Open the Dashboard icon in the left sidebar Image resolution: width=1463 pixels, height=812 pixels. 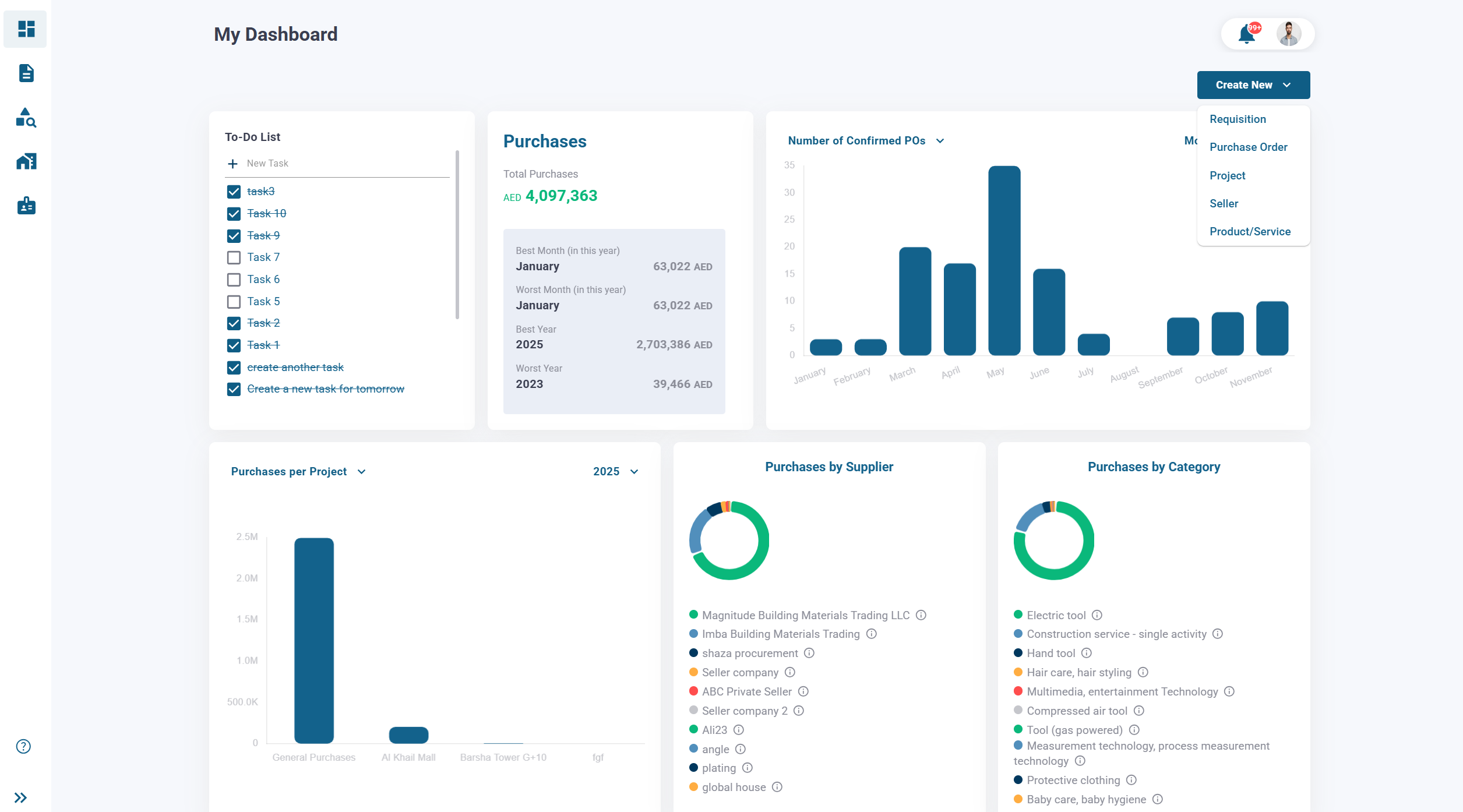coord(25,29)
